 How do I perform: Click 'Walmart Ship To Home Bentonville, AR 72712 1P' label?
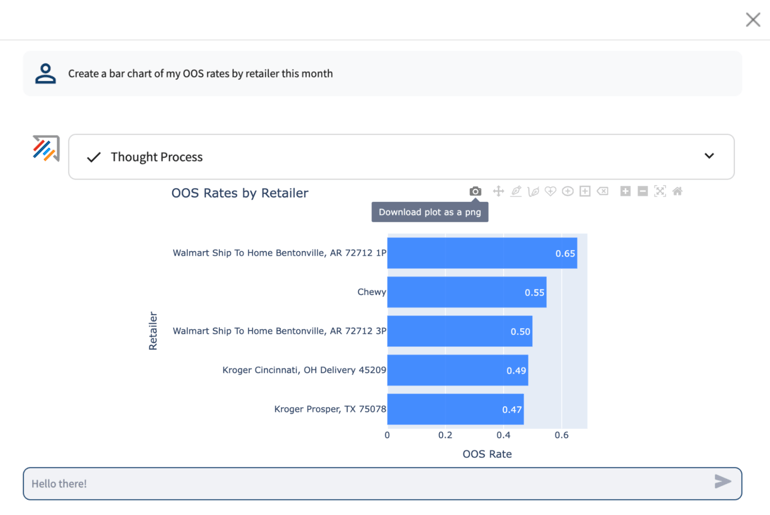click(x=279, y=253)
